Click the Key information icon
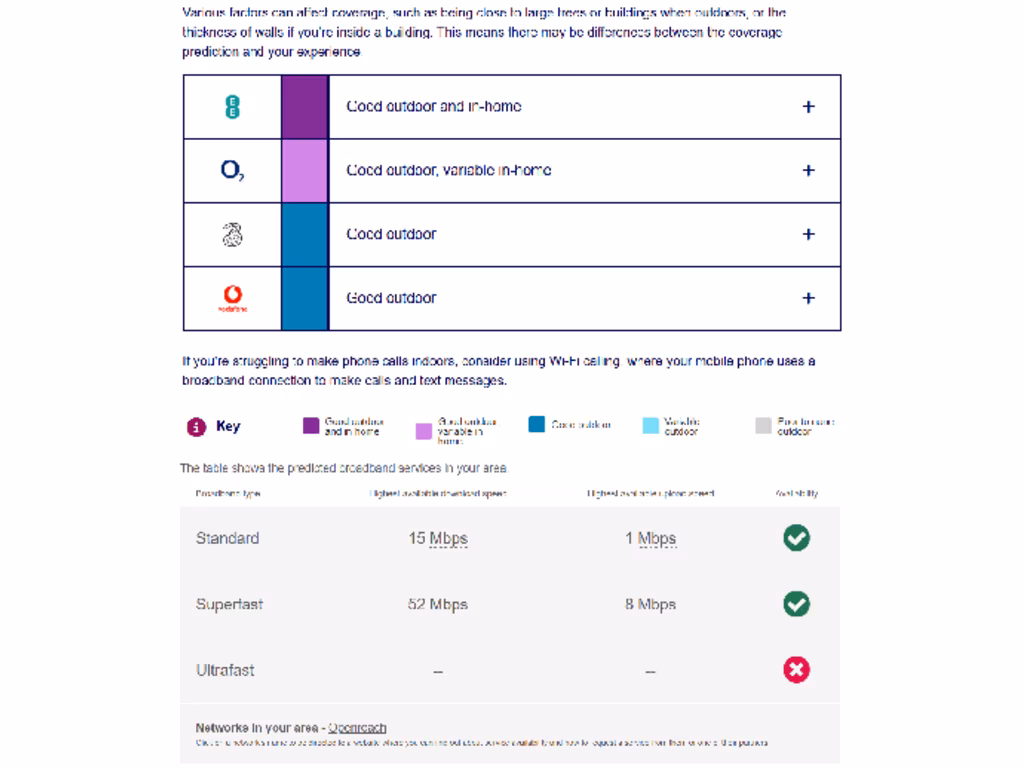The image size is (1024, 768). (196, 427)
